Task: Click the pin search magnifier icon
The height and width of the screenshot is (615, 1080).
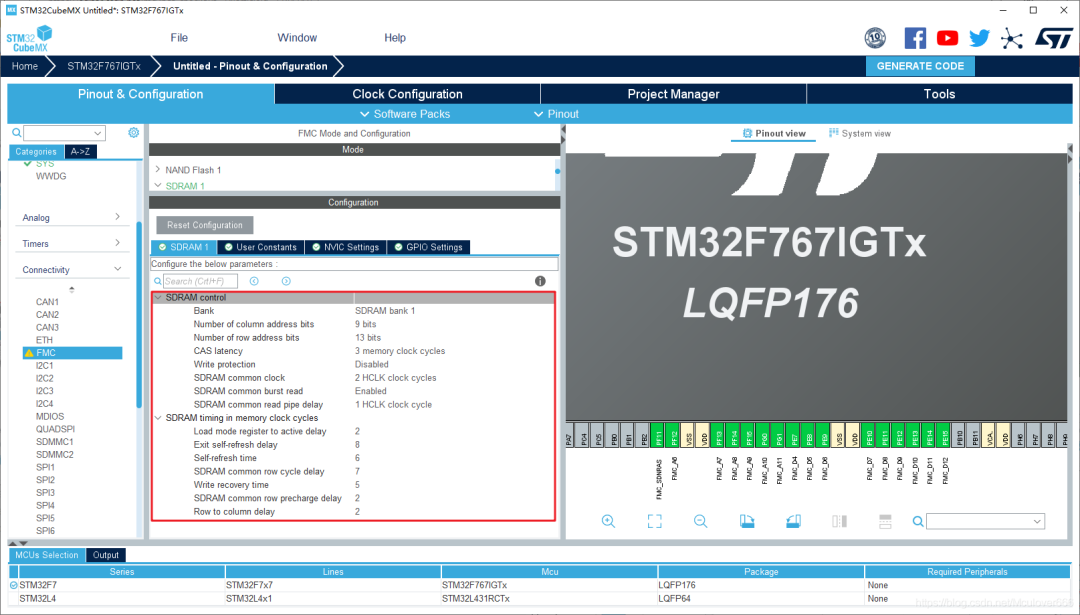Action: (x=917, y=521)
